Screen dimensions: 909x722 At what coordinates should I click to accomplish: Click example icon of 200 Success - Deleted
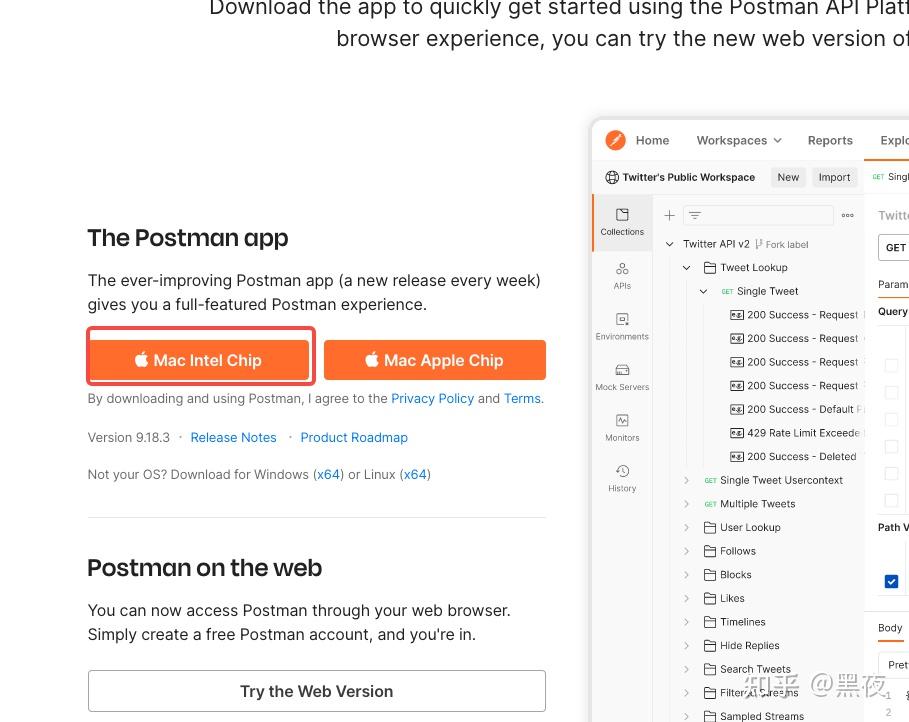click(736, 456)
